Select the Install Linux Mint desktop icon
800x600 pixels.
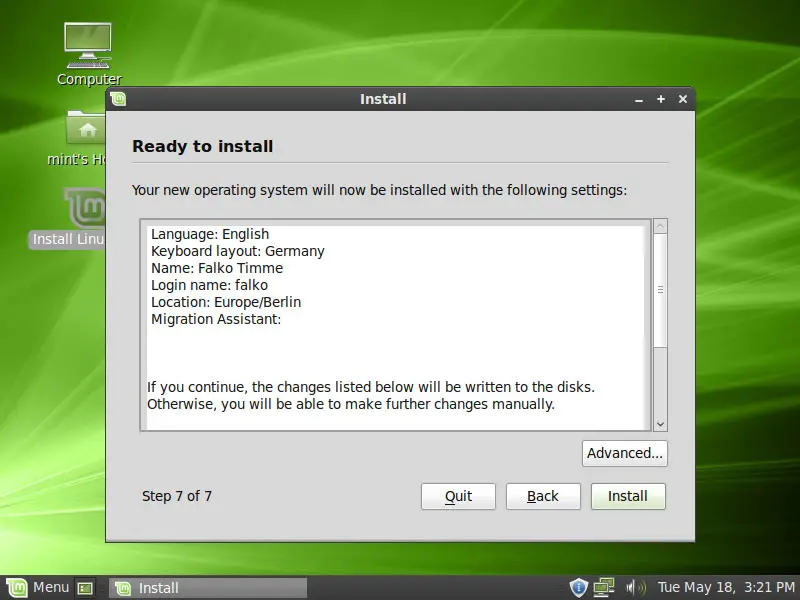click(x=85, y=208)
